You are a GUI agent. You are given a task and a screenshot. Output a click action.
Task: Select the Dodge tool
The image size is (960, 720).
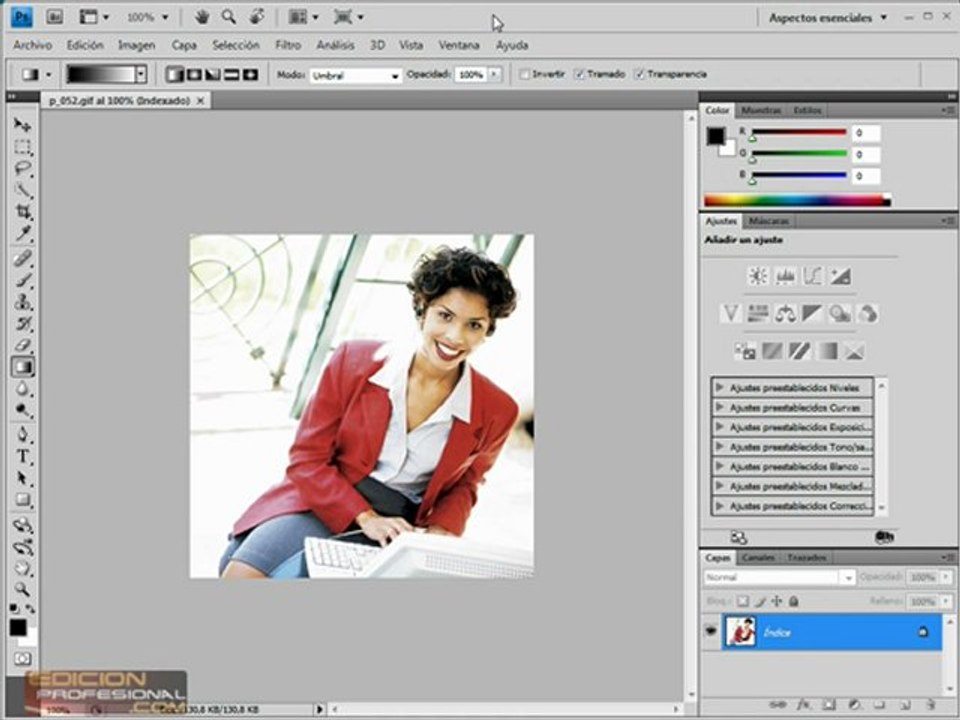[23, 410]
